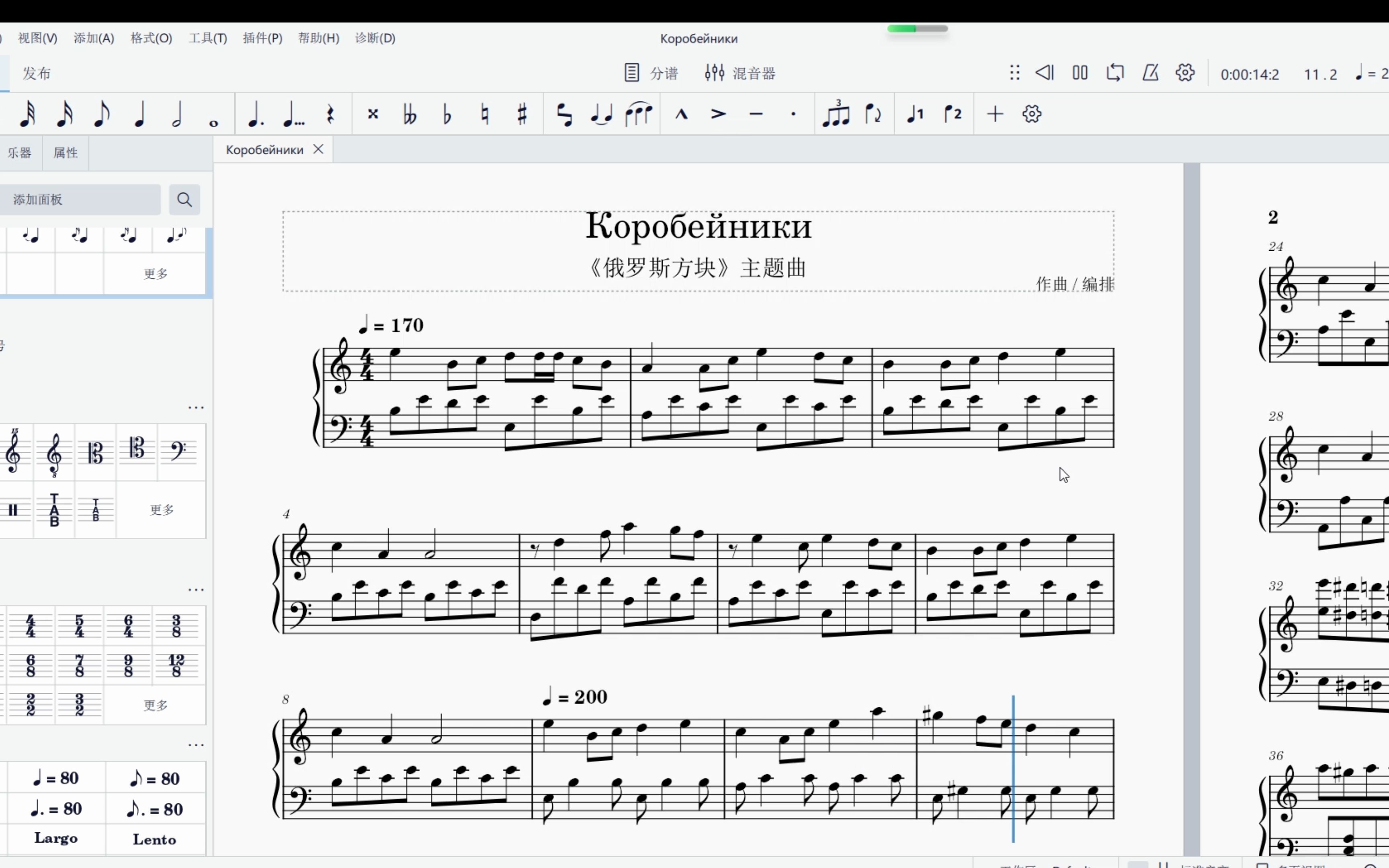The width and height of the screenshot is (1389, 868).
Task: Open the clefs palette ellipsis menu
Action: coord(196,407)
